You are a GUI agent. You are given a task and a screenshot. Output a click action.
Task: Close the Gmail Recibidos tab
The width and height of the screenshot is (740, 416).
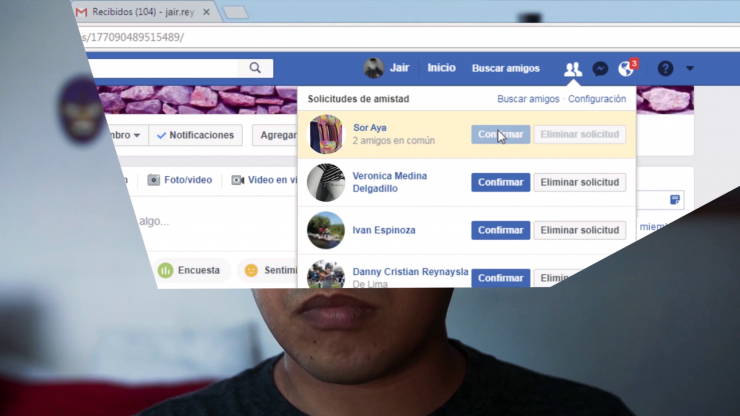tap(206, 12)
